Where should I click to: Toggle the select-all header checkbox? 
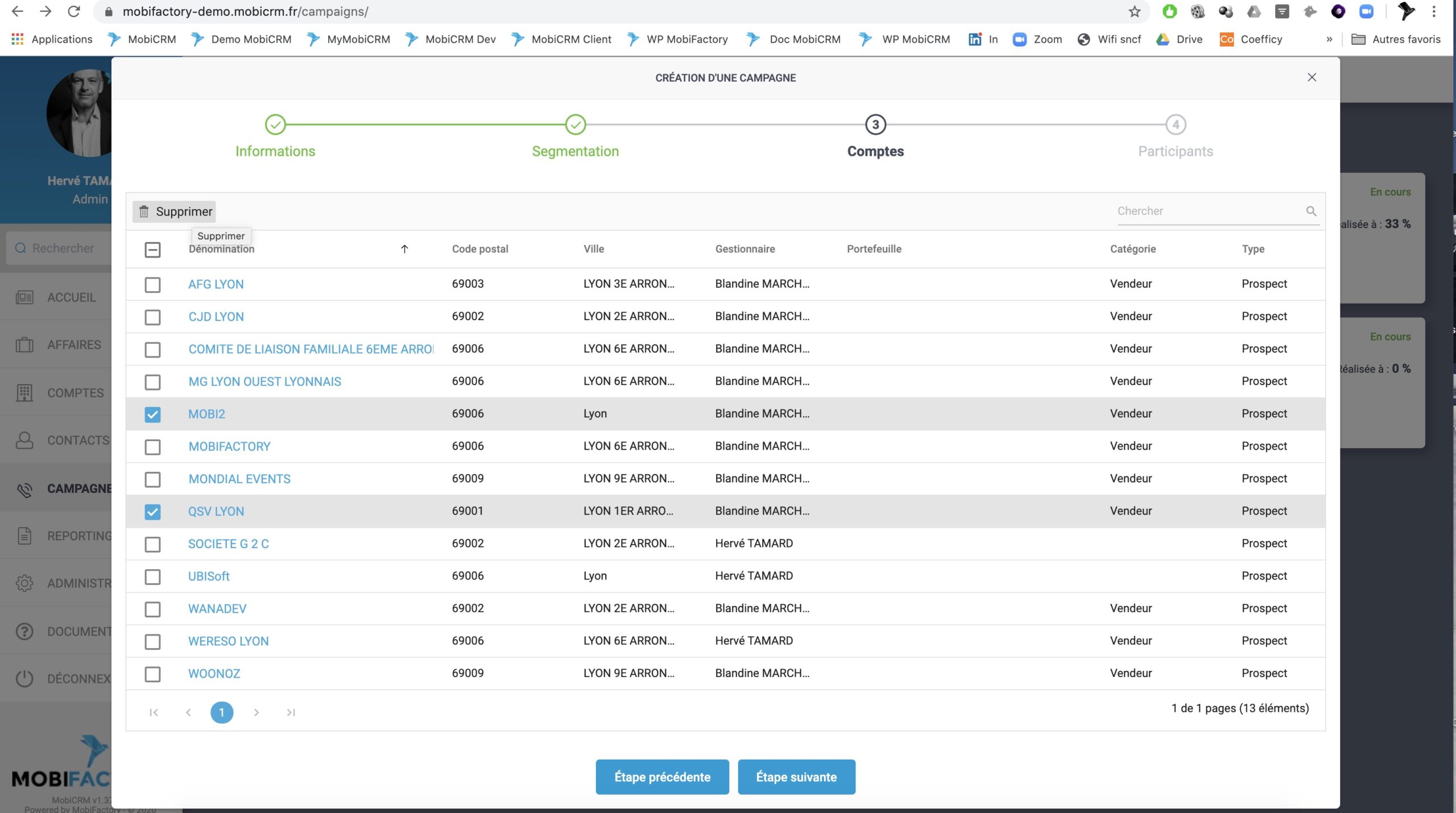(x=152, y=250)
